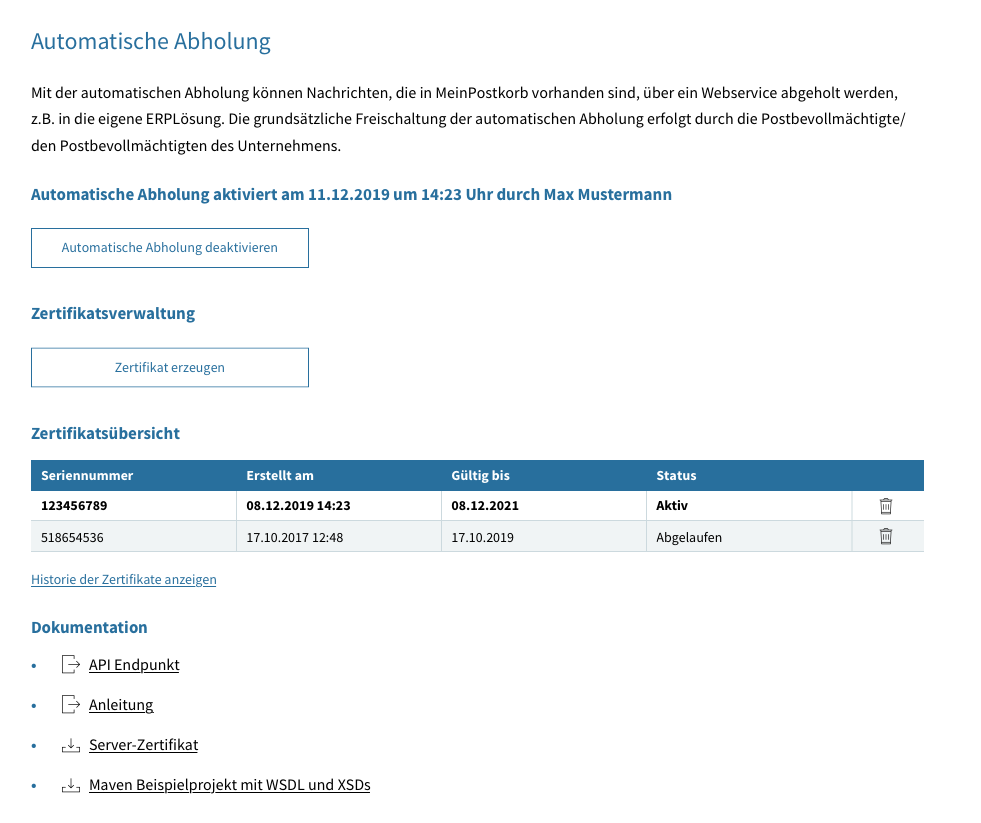Click download icon next to Server-Zertifikat
This screenshot has width=981, height=823.
pos(71,745)
